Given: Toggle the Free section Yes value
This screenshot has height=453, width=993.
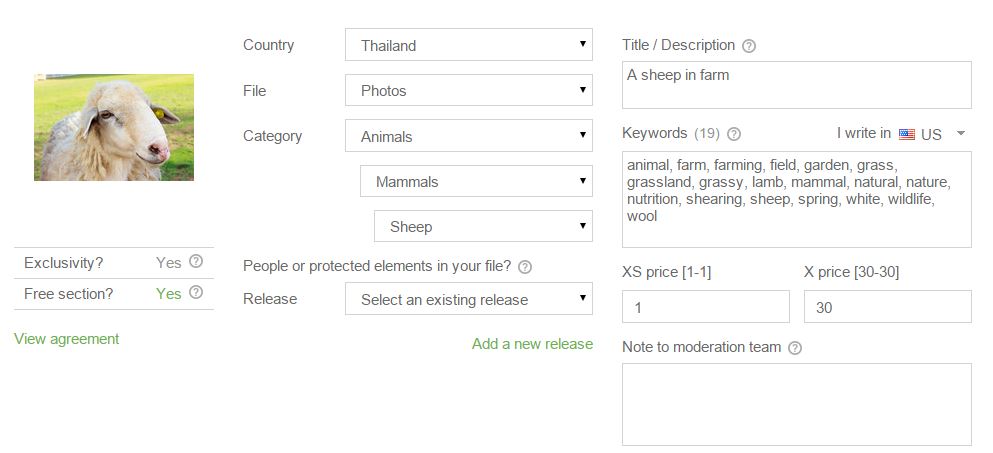Looking at the screenshot, I should (x=168, y=294).
